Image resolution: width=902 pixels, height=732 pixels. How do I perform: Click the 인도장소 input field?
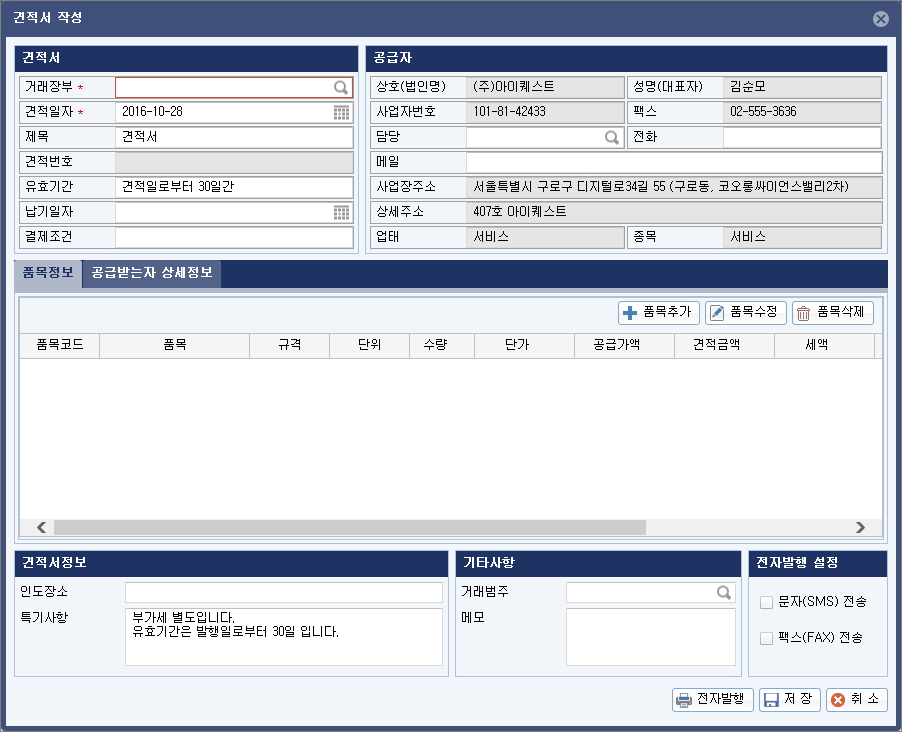tap(284, 592)
